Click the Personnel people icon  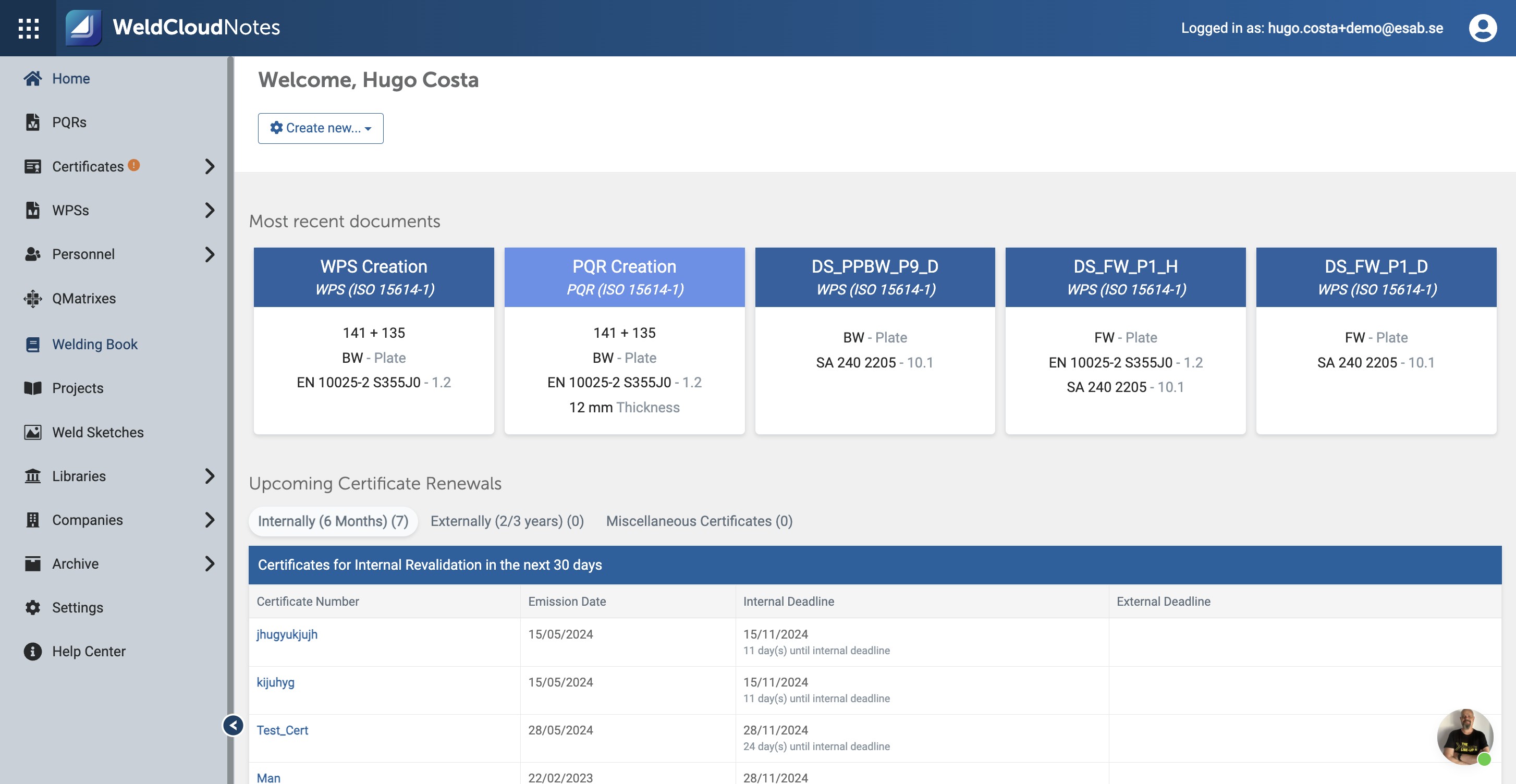(x=33, y=254)
